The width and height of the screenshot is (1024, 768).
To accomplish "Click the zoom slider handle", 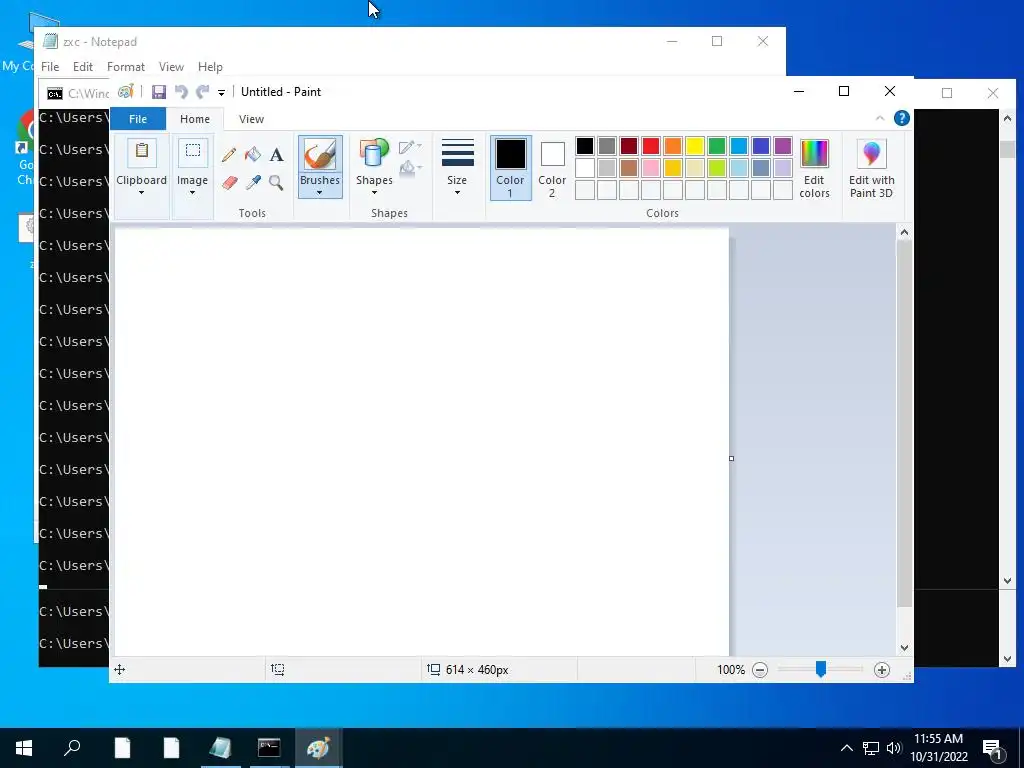I will 821,669.
